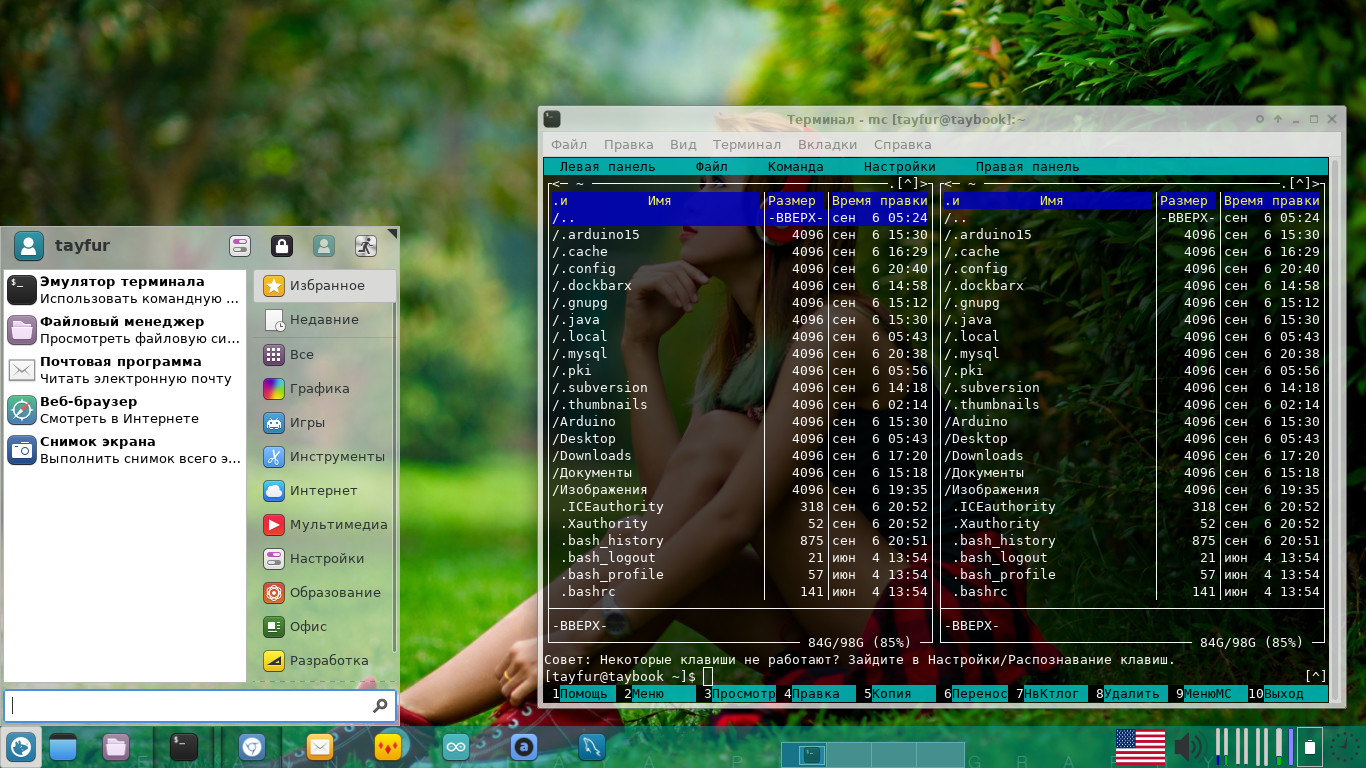Open the 'Левая панель' mc menu

(x=607, y=167)
